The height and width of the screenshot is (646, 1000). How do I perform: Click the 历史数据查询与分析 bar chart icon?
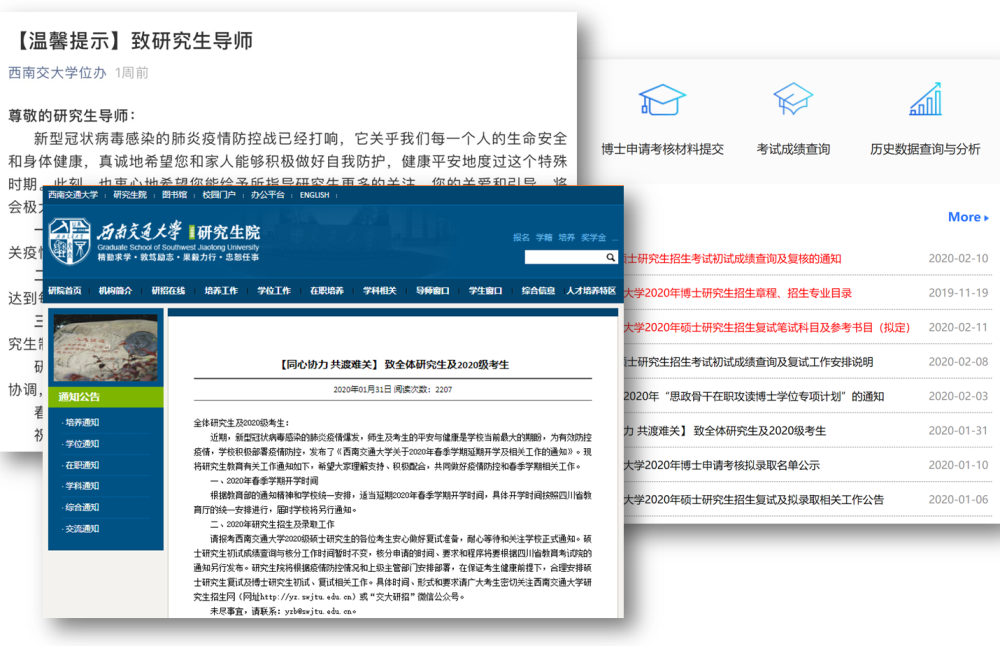click(925, 99)
